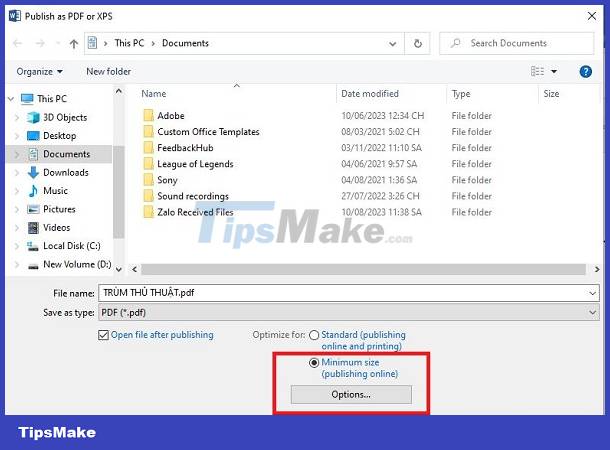Sort by the Name column header
This screenshot has width=610, height=450.
click(x=154, y=94)
